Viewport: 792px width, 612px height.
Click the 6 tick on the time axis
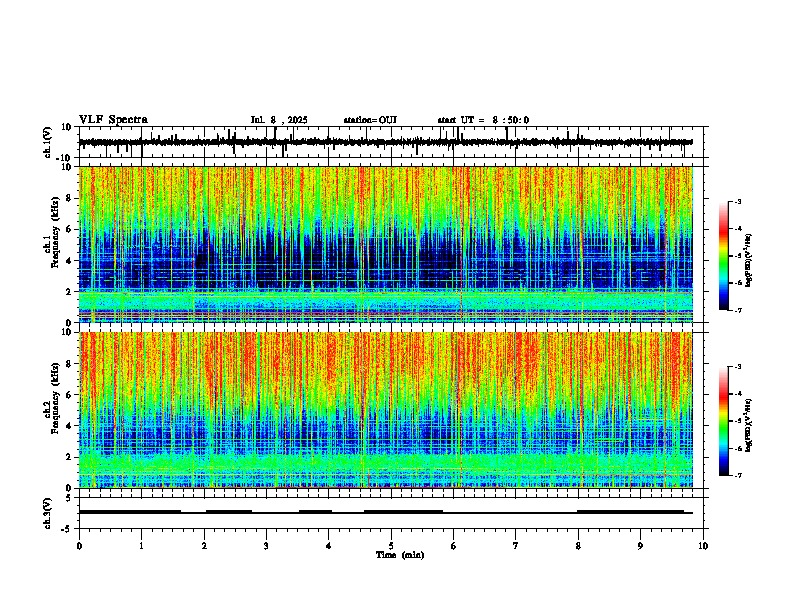tap(454, 546)
